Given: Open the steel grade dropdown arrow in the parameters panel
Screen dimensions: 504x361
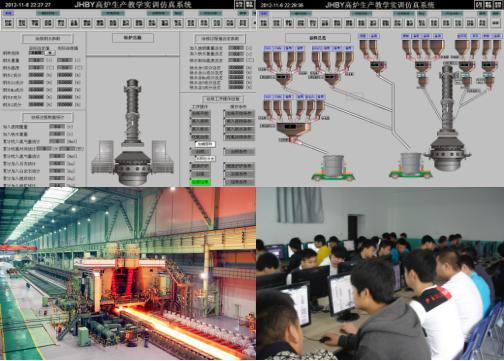Looking at the screenshot, I should click(50, 53).
